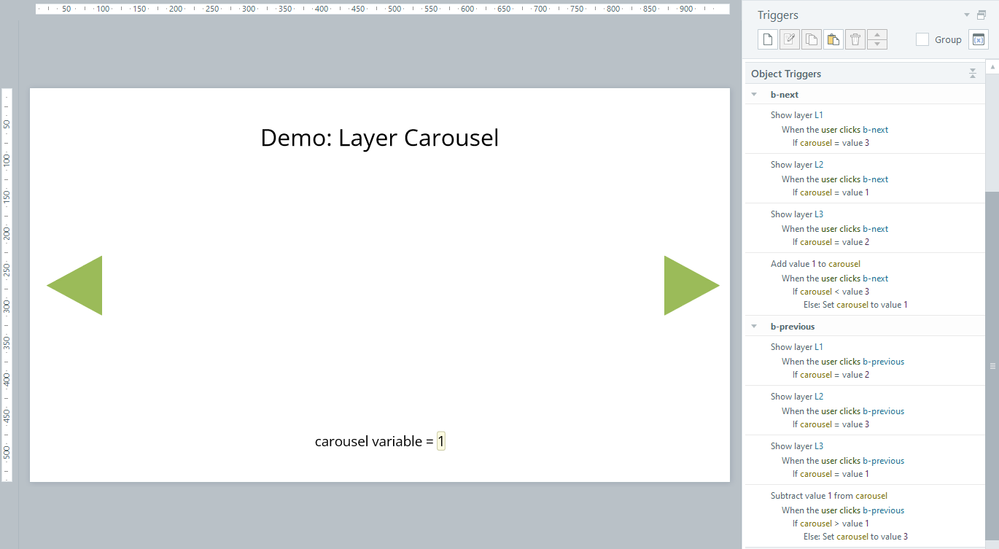Edit the selected trigger
The width and height of the screenshot is (999, 549).
point(789,39)
